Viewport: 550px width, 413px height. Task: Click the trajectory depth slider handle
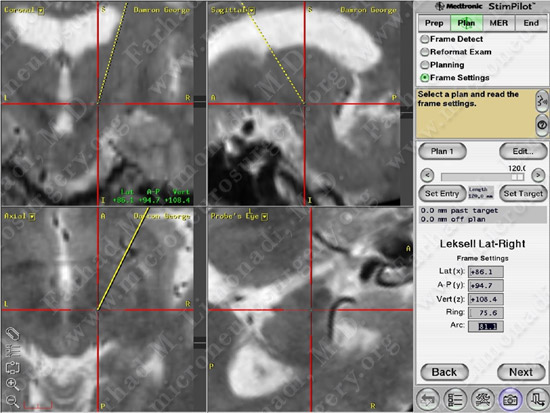(x=517, y=177)
